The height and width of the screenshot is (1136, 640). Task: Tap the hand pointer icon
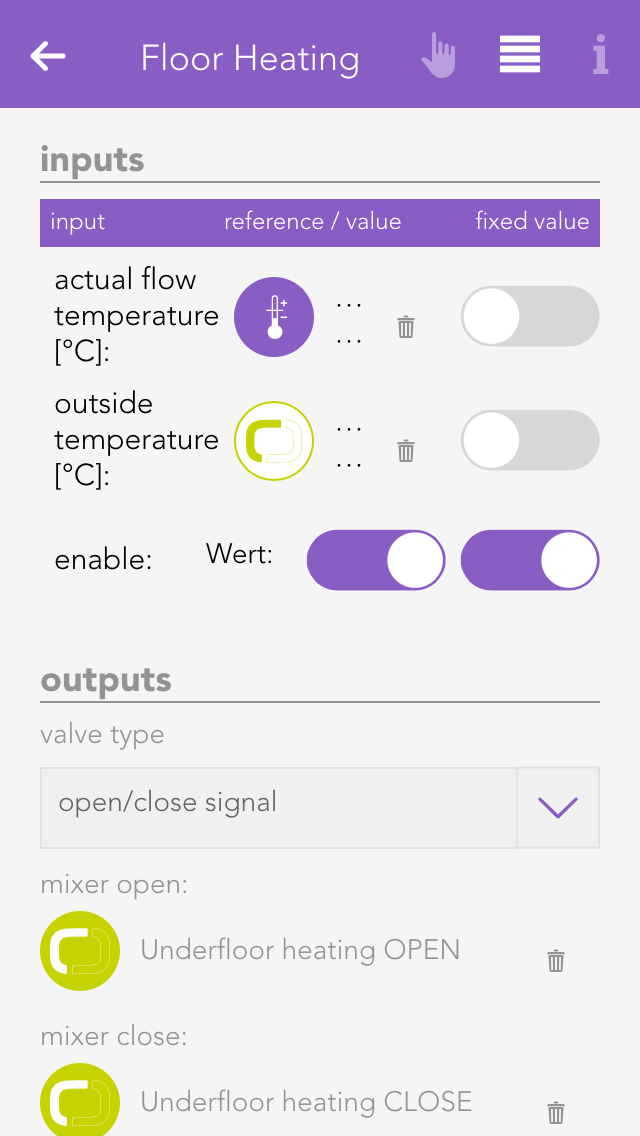coord(438,56)
